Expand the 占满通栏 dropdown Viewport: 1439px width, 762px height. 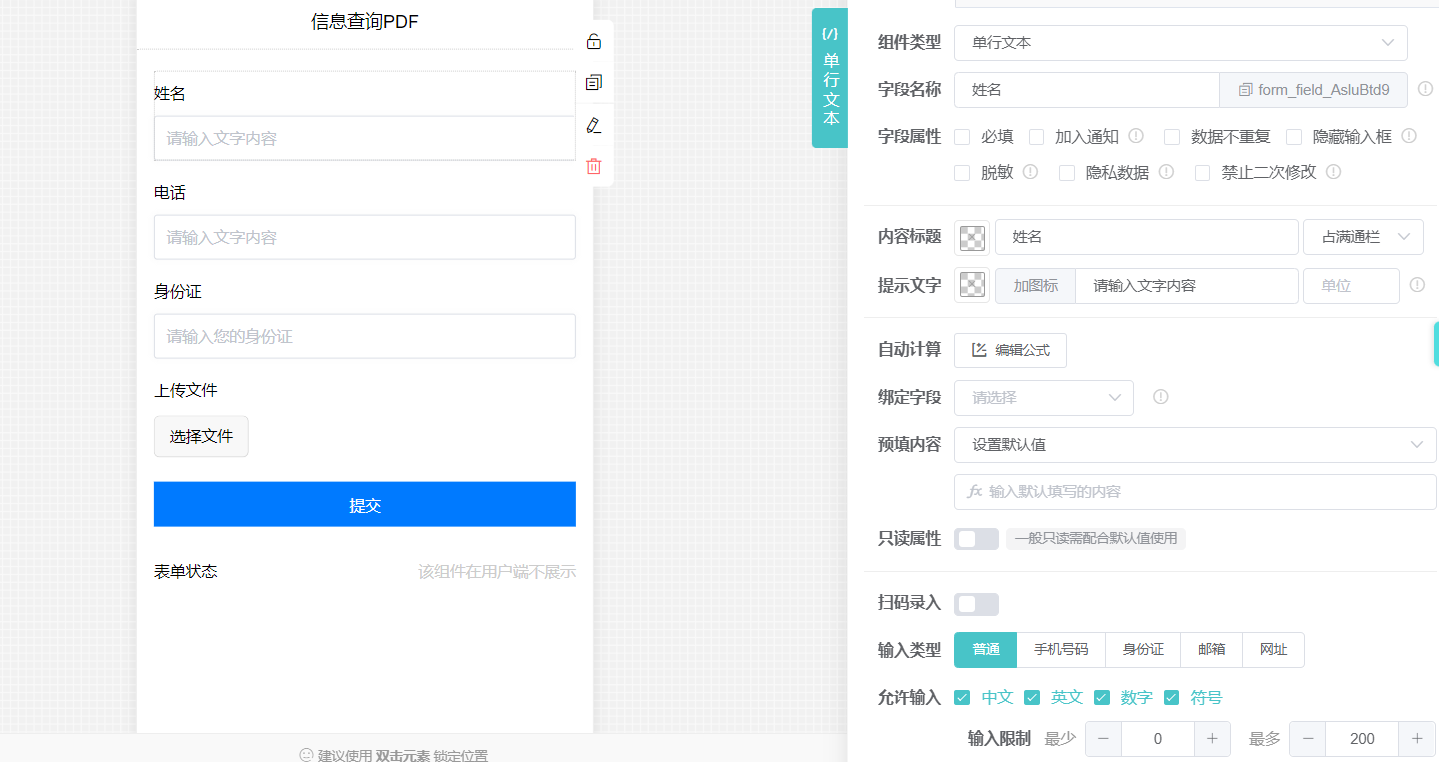pos(1363,237)
